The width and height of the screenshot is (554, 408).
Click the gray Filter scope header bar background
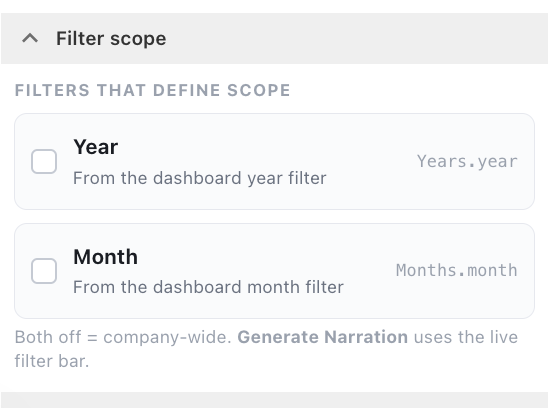click(x=353, y=39)
